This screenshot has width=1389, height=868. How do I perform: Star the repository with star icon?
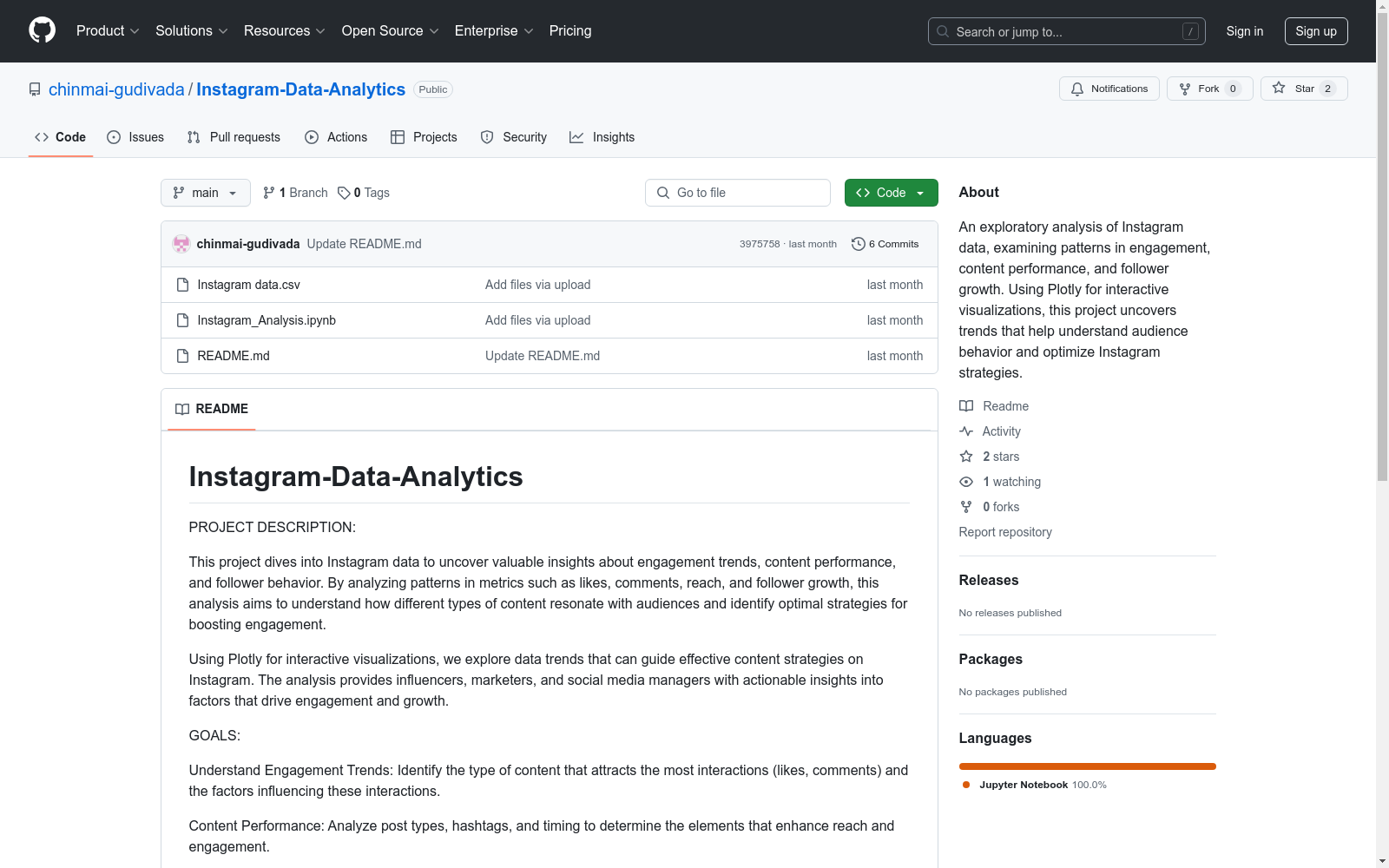point(1279,88)
